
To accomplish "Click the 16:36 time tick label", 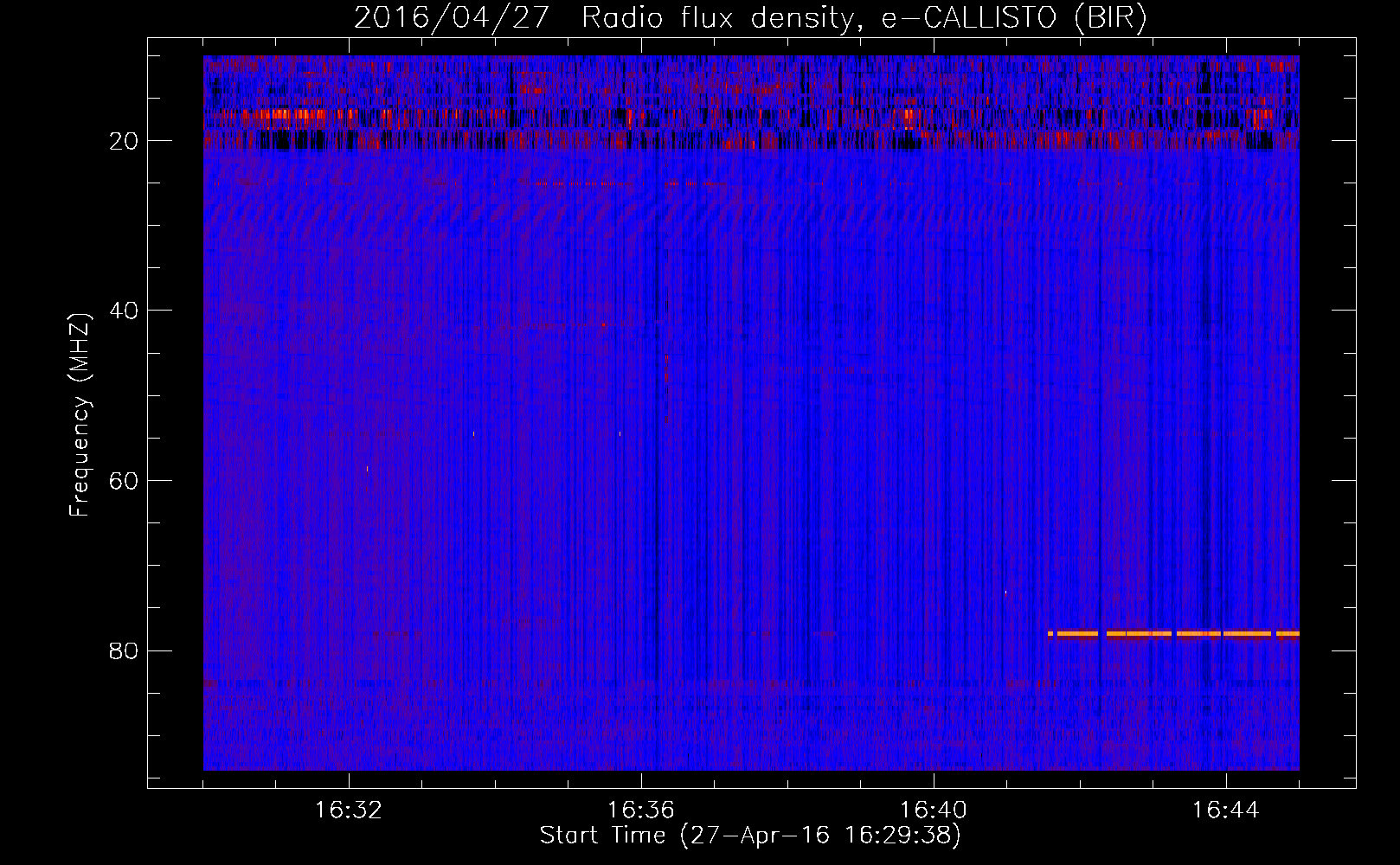I will coord(641,811).
